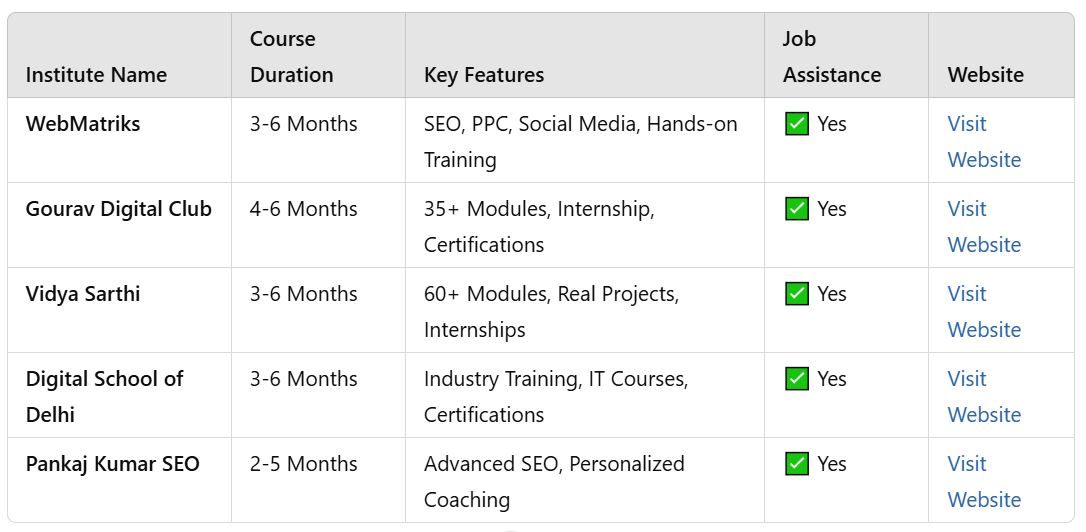Viewport: 1086px width, 532px height.
Task: Select the WebMatriks institute name cell
Action: [x=83, y=125]
